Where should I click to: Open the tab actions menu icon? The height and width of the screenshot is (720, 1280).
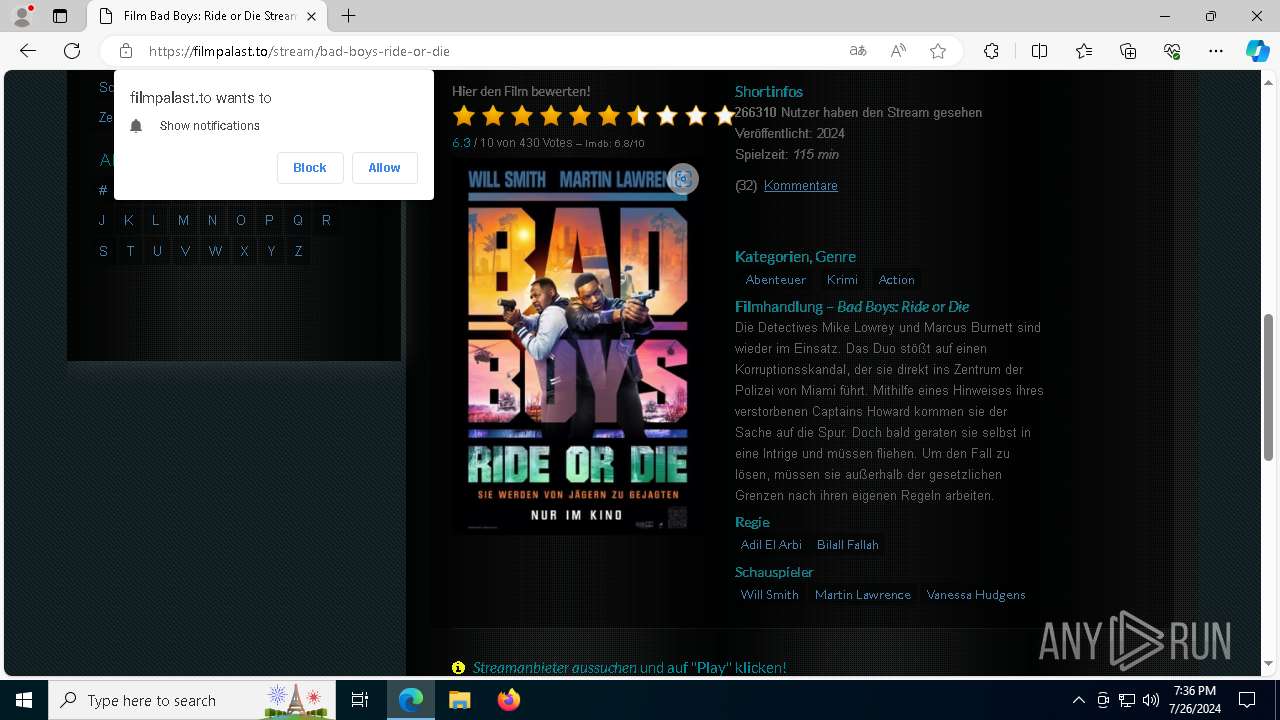point(60,16)
